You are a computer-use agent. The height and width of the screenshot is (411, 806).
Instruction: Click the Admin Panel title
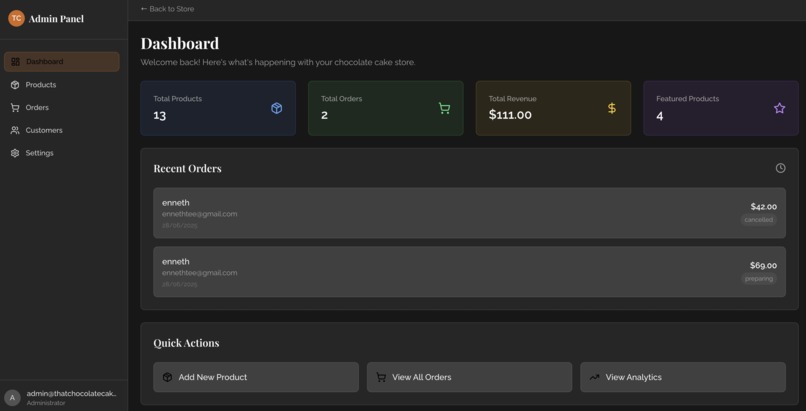[56, 19]
